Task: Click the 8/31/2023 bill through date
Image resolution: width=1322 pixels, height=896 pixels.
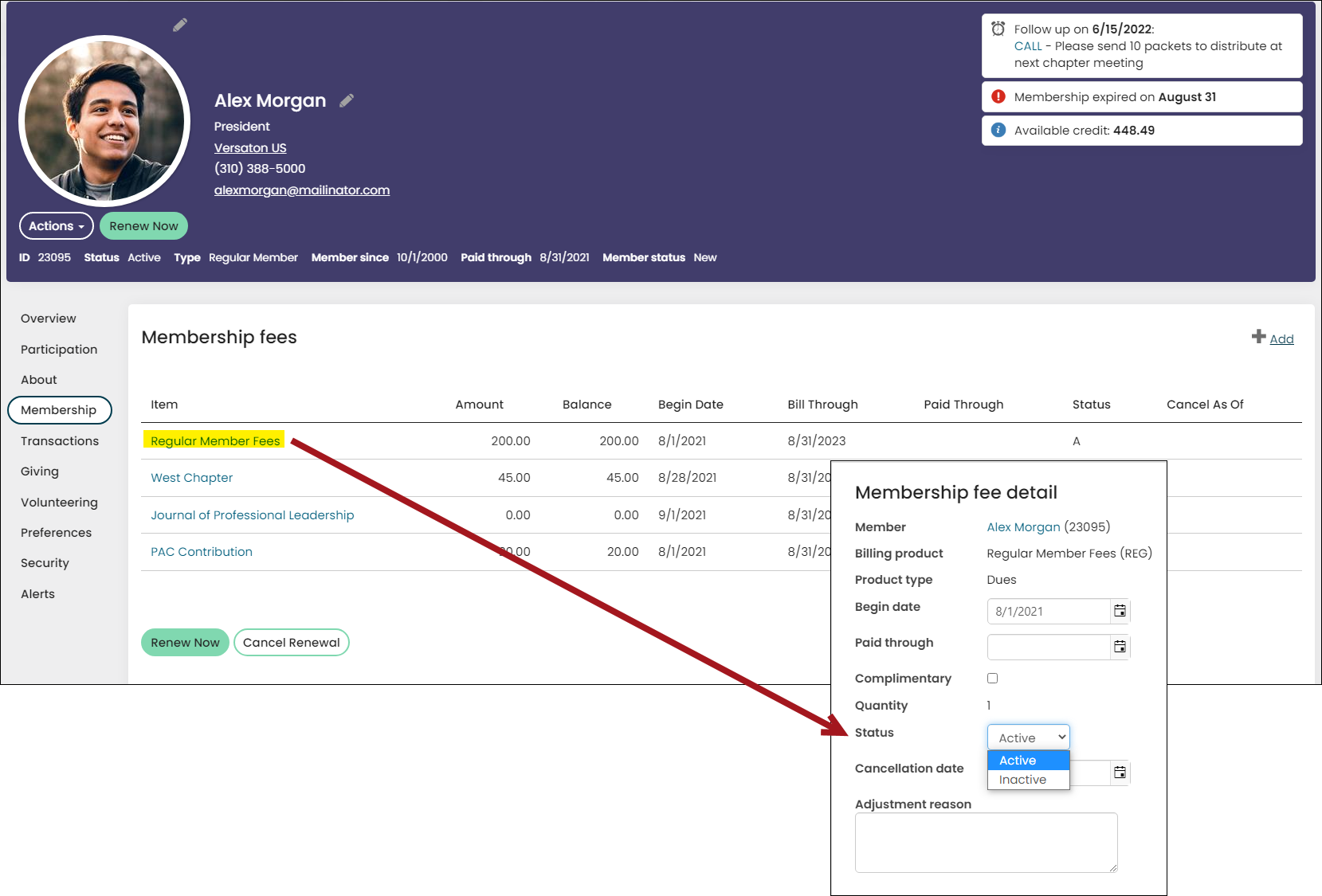Action: (x=817, y=441)
